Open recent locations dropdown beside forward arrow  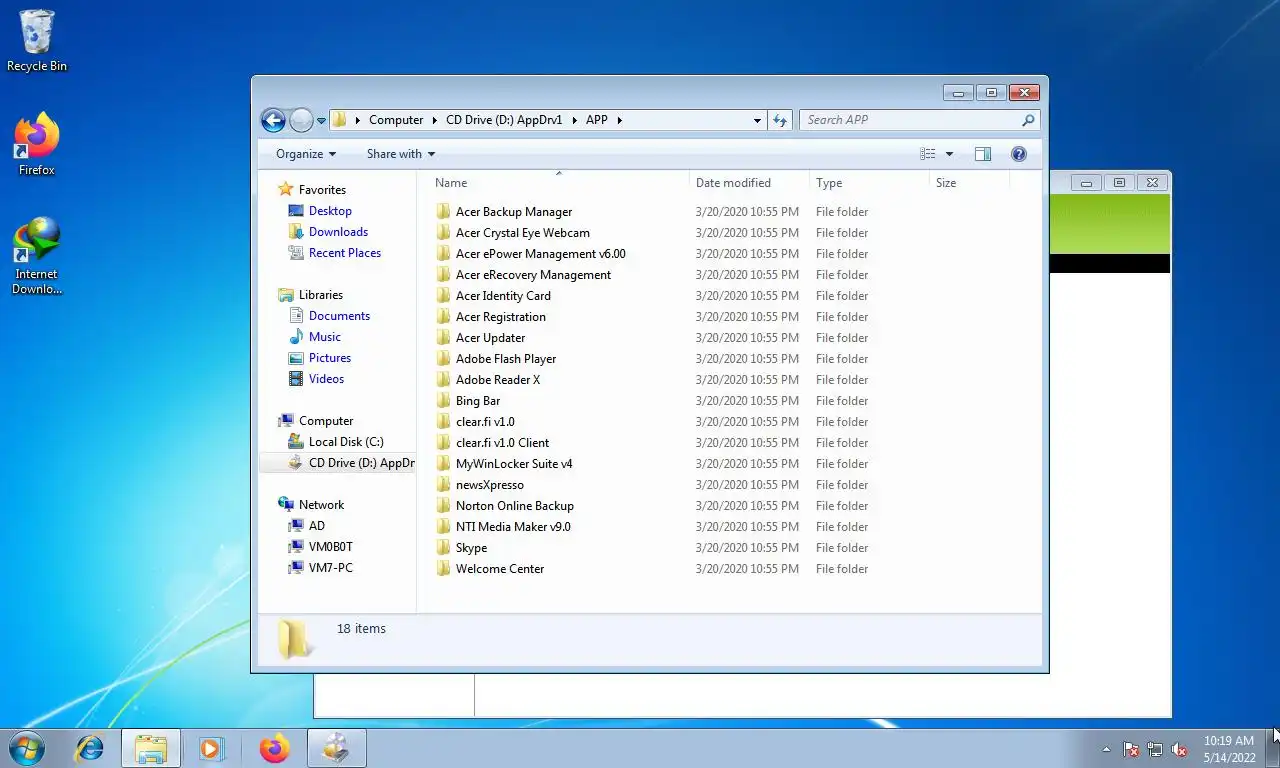click(x=321, y=121)
